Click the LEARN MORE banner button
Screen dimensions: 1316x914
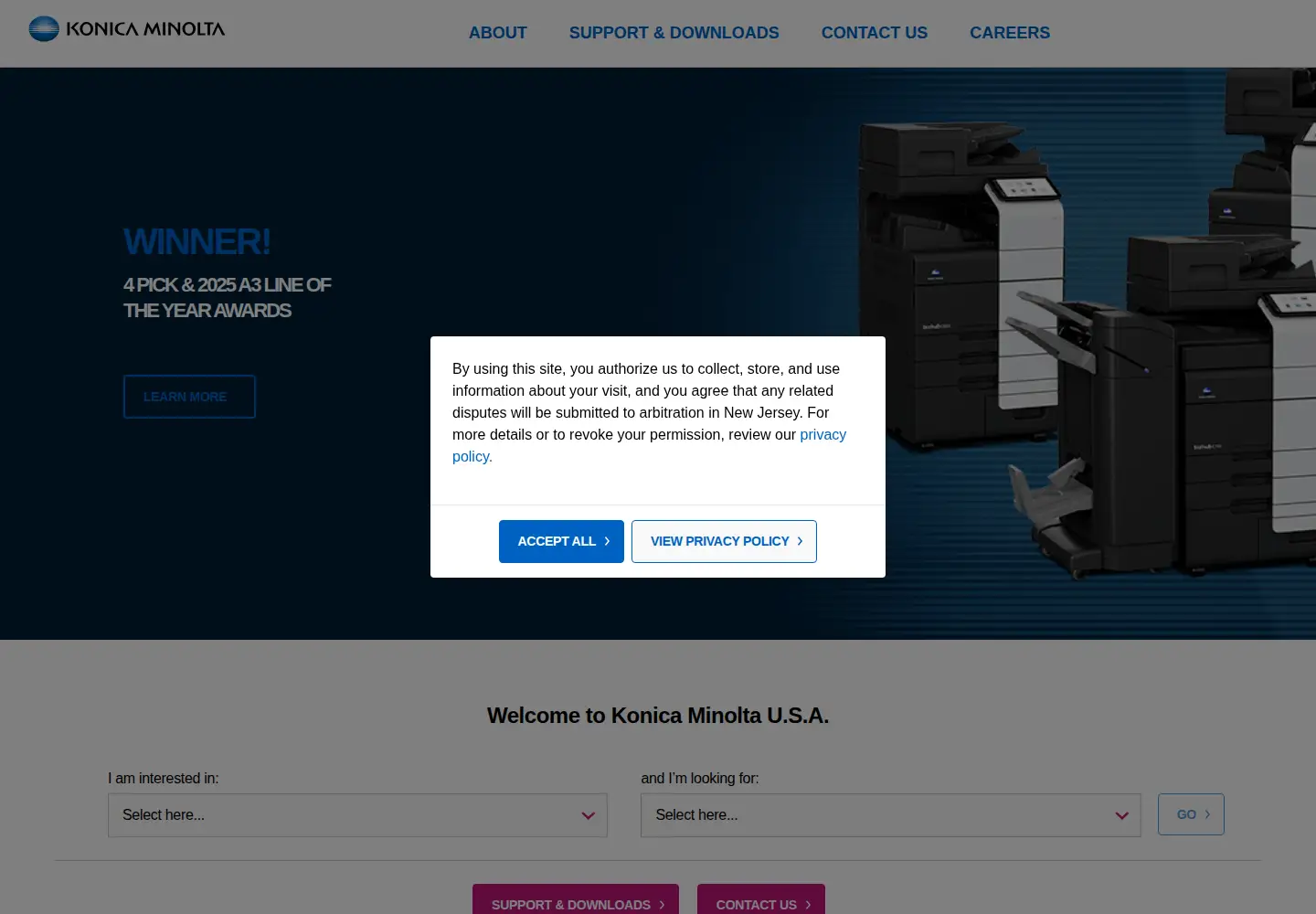189,397
